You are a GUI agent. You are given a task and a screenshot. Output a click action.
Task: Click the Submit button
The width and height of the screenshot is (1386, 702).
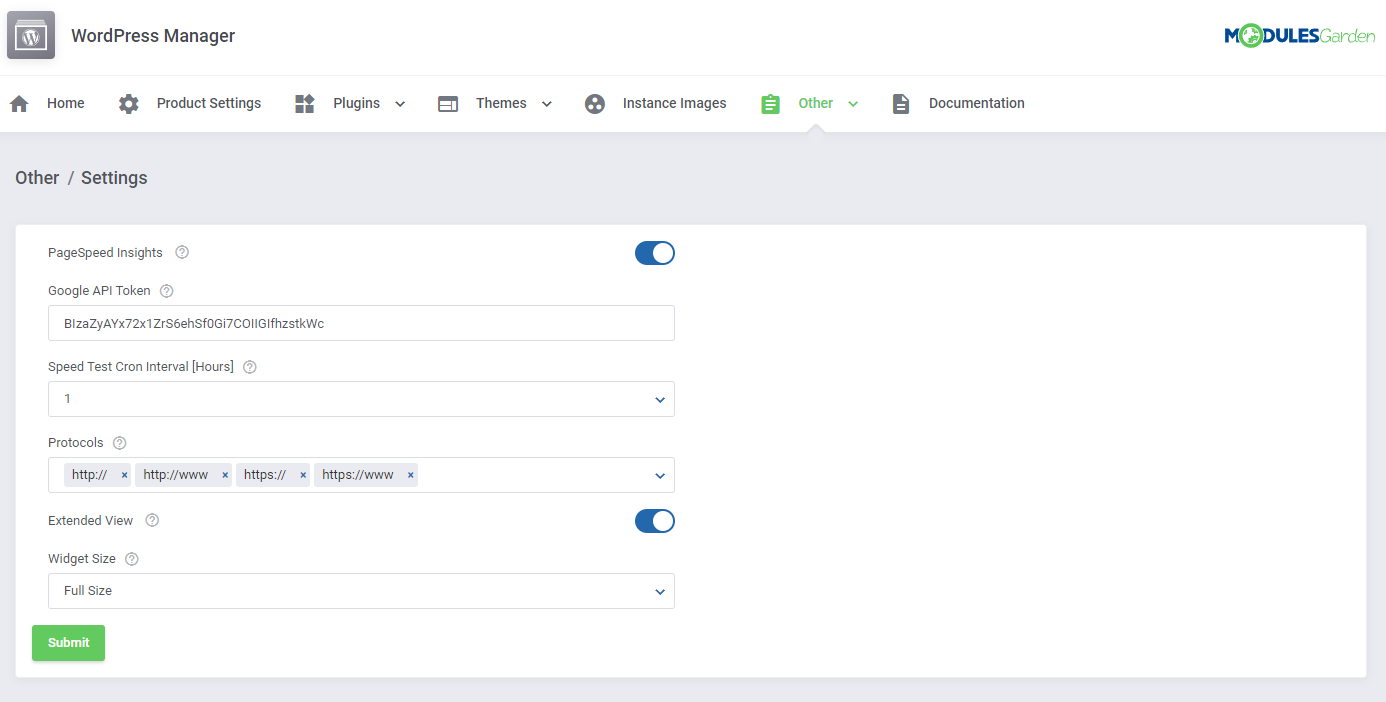68,643
